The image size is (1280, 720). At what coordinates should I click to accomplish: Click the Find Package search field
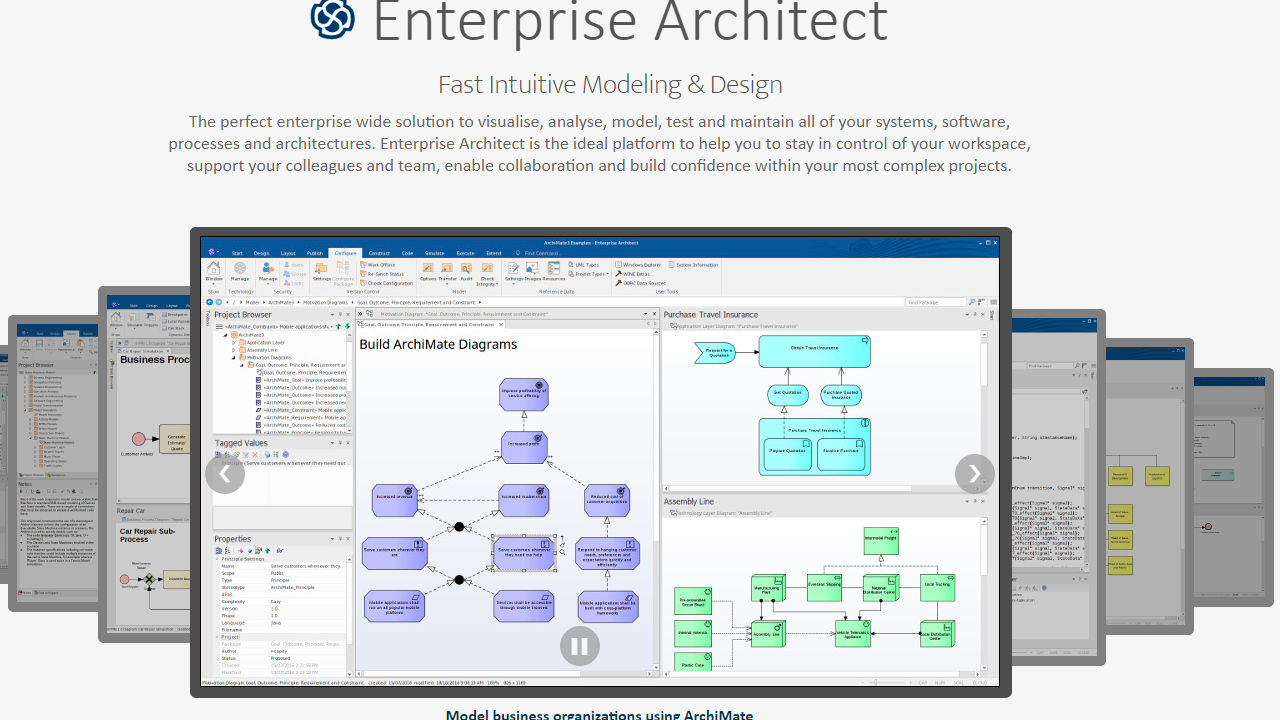tap(935, 301)
